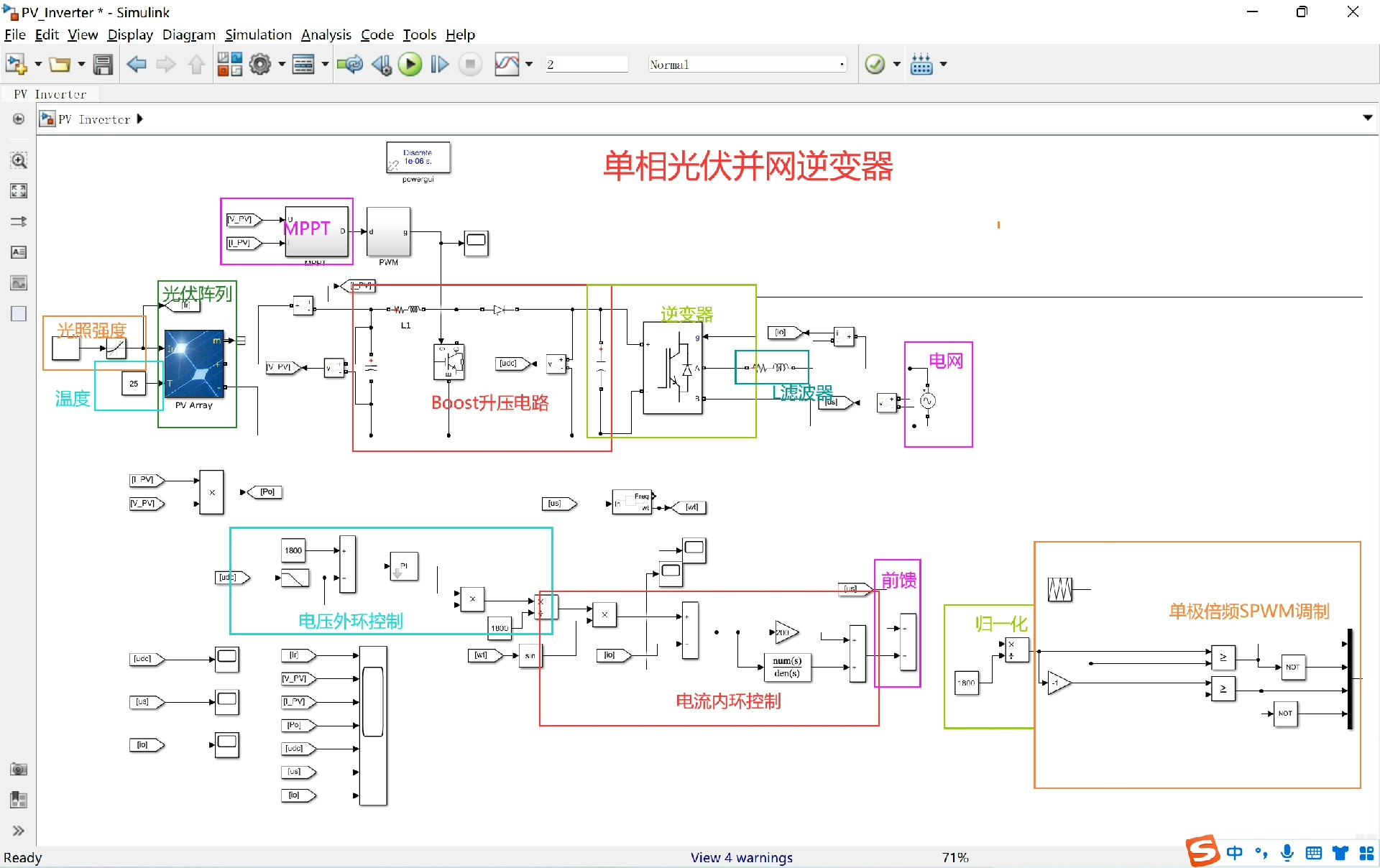Click Zoom tool in left palette

click(x=19, y=160)
